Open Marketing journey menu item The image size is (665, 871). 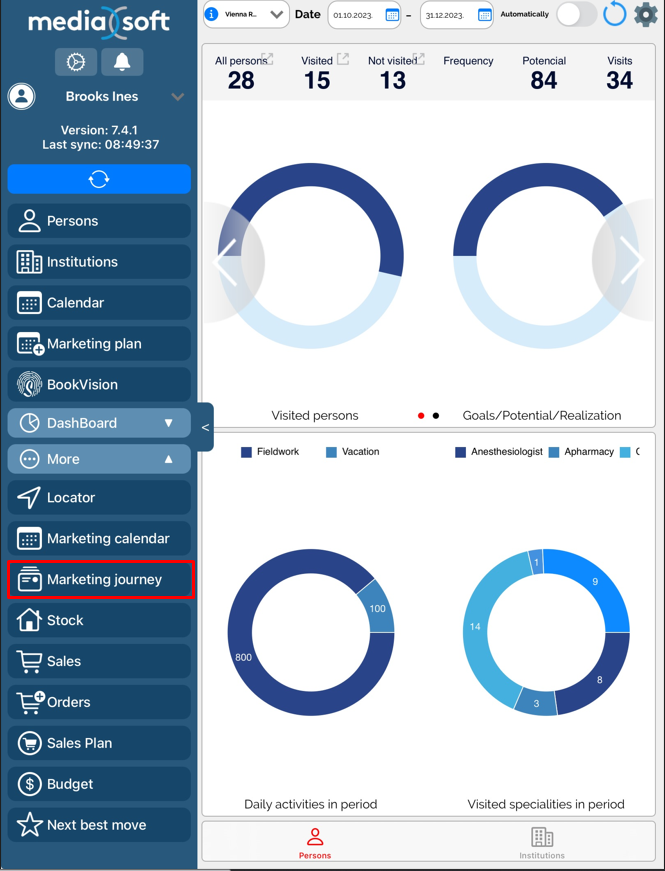(x=99, y=580)
